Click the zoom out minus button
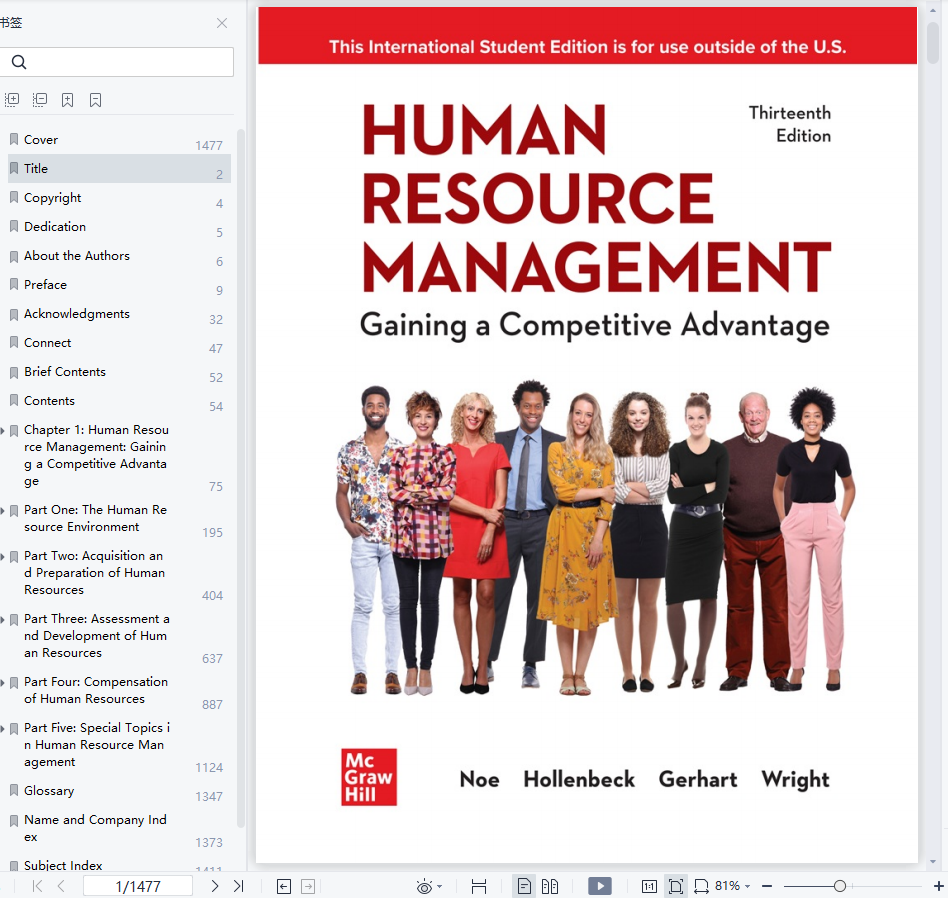948x898 pixels. pyautogui.click(x=767, y=887)
